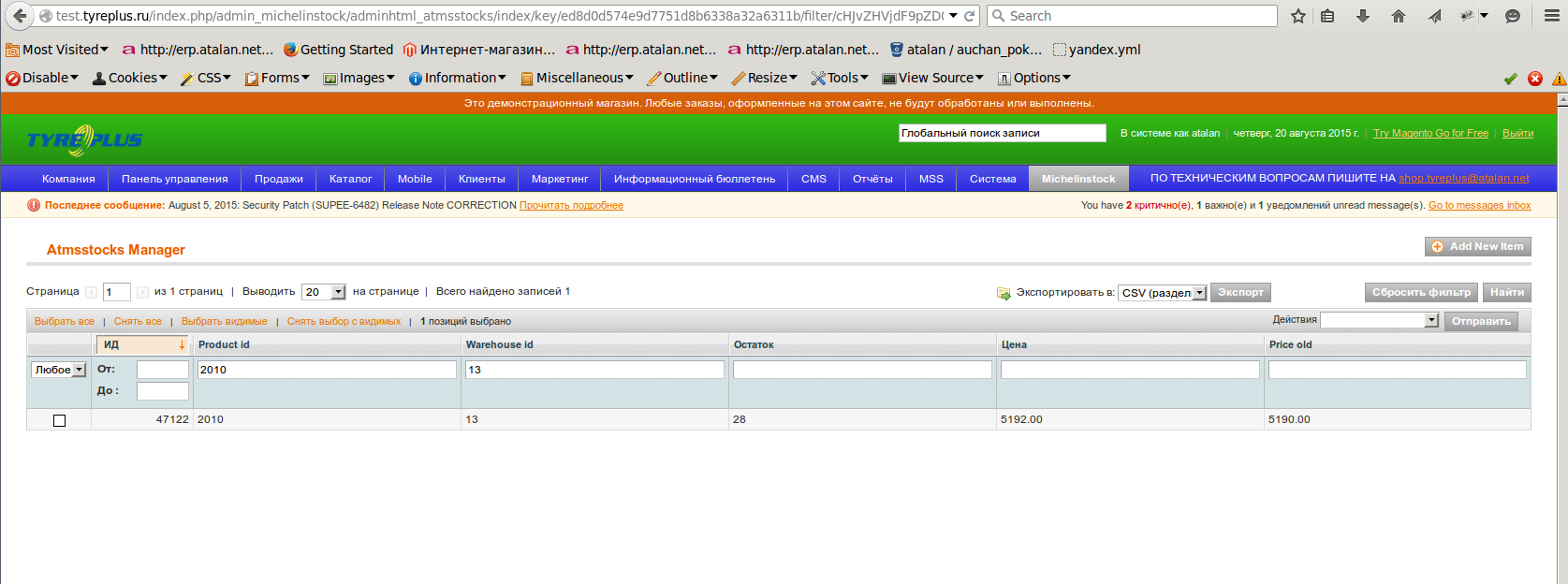The image size is (1568, 584).
Task: Open yandex.yml bookmark
Action: click(1096, 50)
